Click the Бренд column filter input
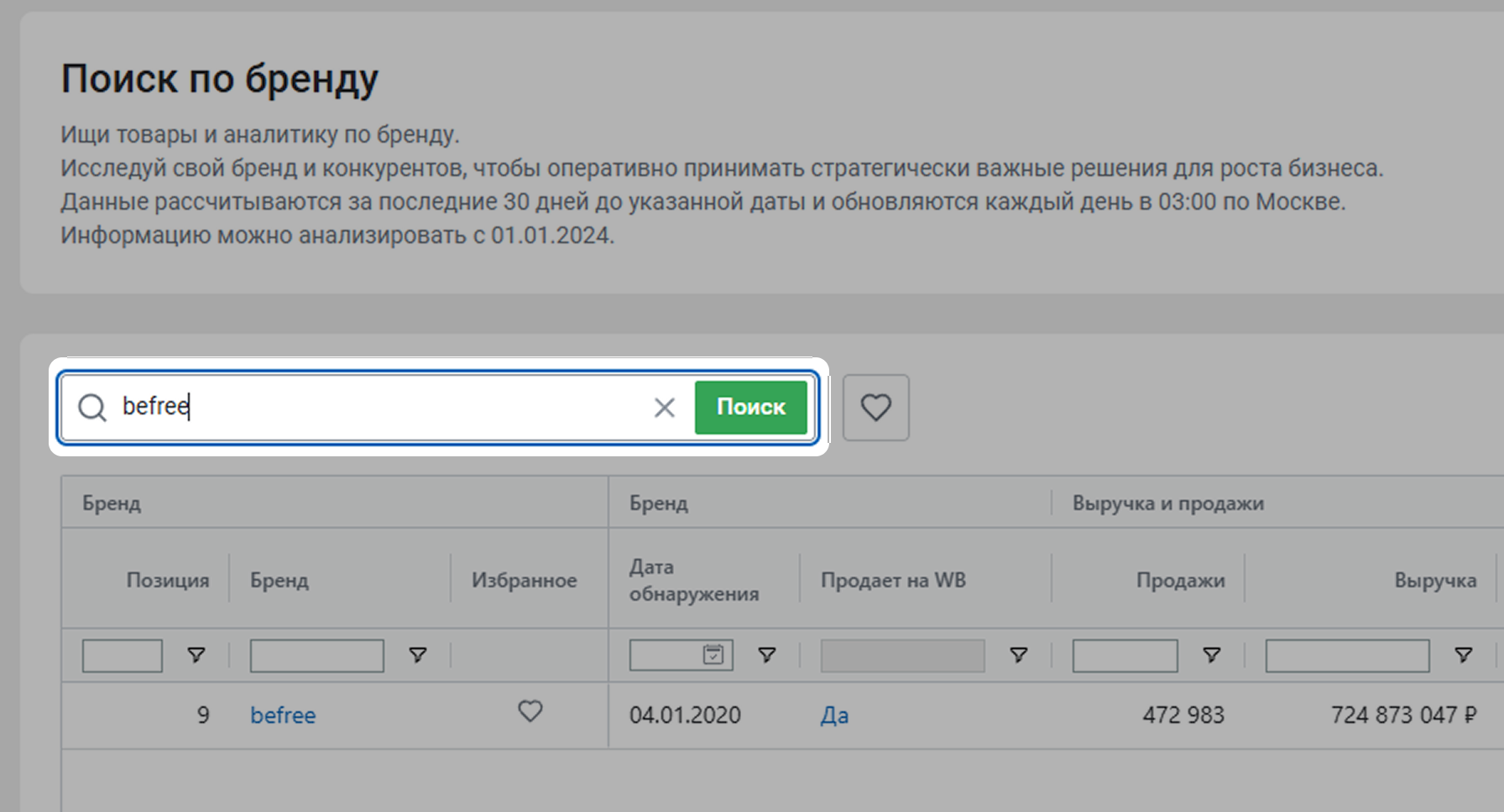 pyautogui.click(x=317, y=655)
